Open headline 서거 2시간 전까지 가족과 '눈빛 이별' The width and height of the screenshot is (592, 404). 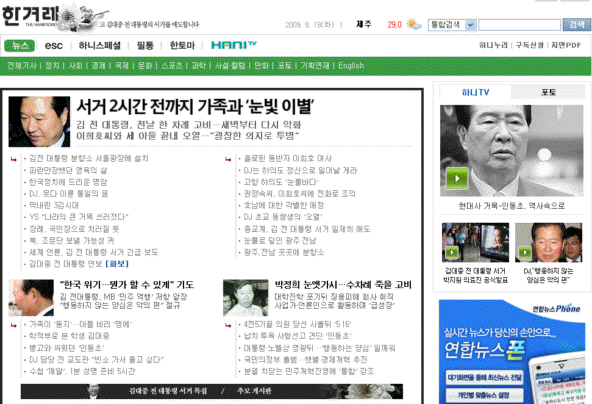click(196, 106)
